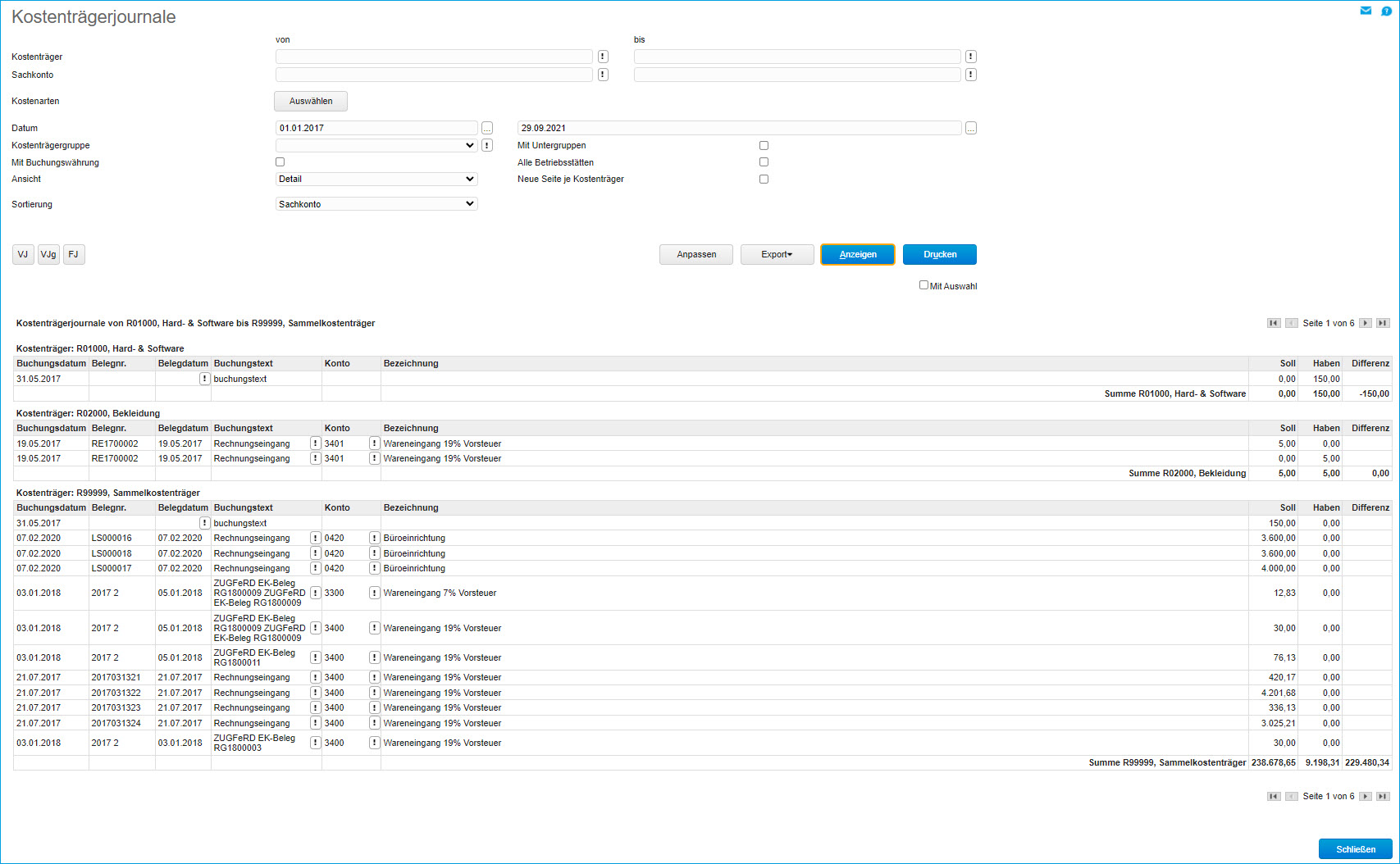Click the mail envelope icon at top right
Screen dimensions: 1400x864
coord(1366,11)
